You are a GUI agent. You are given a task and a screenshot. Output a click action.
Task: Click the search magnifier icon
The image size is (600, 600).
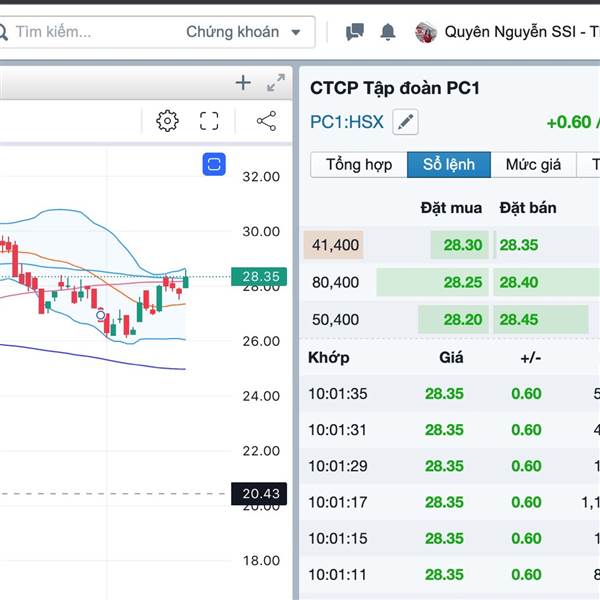click(x=3, y=32)
